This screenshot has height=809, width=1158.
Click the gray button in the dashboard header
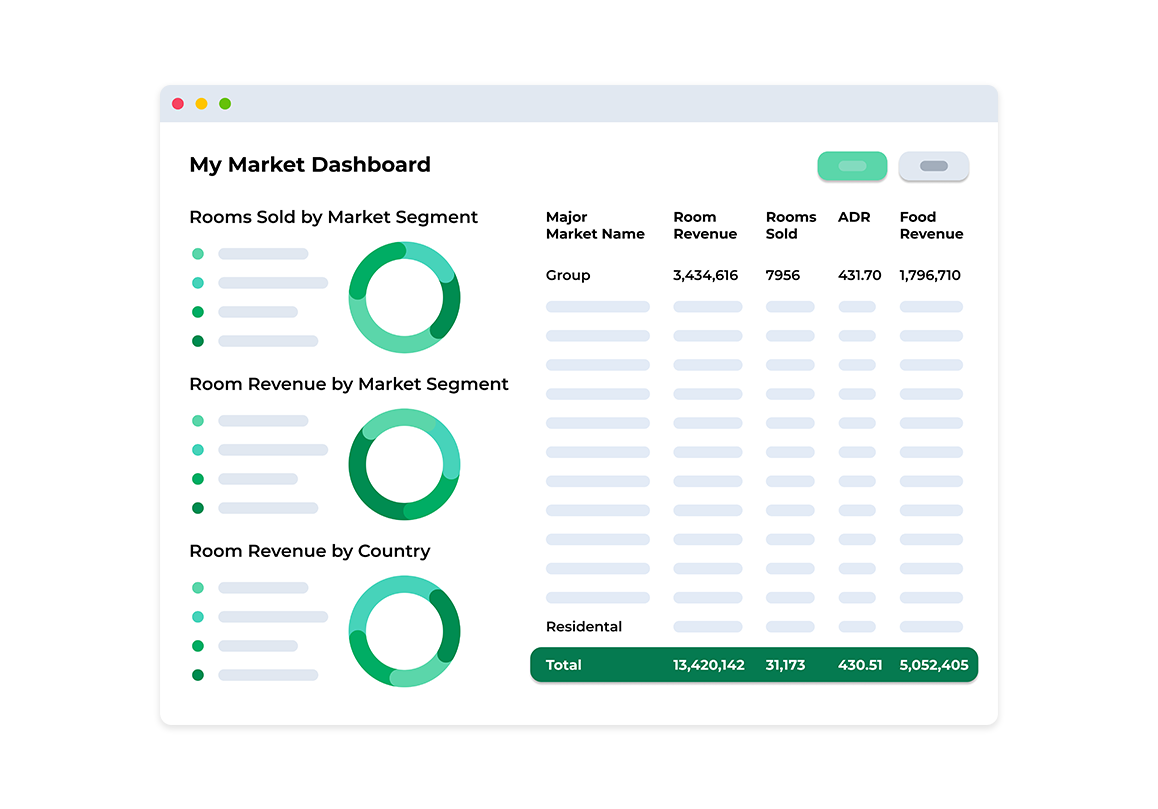pyautogui.click(x=933, y=166)
